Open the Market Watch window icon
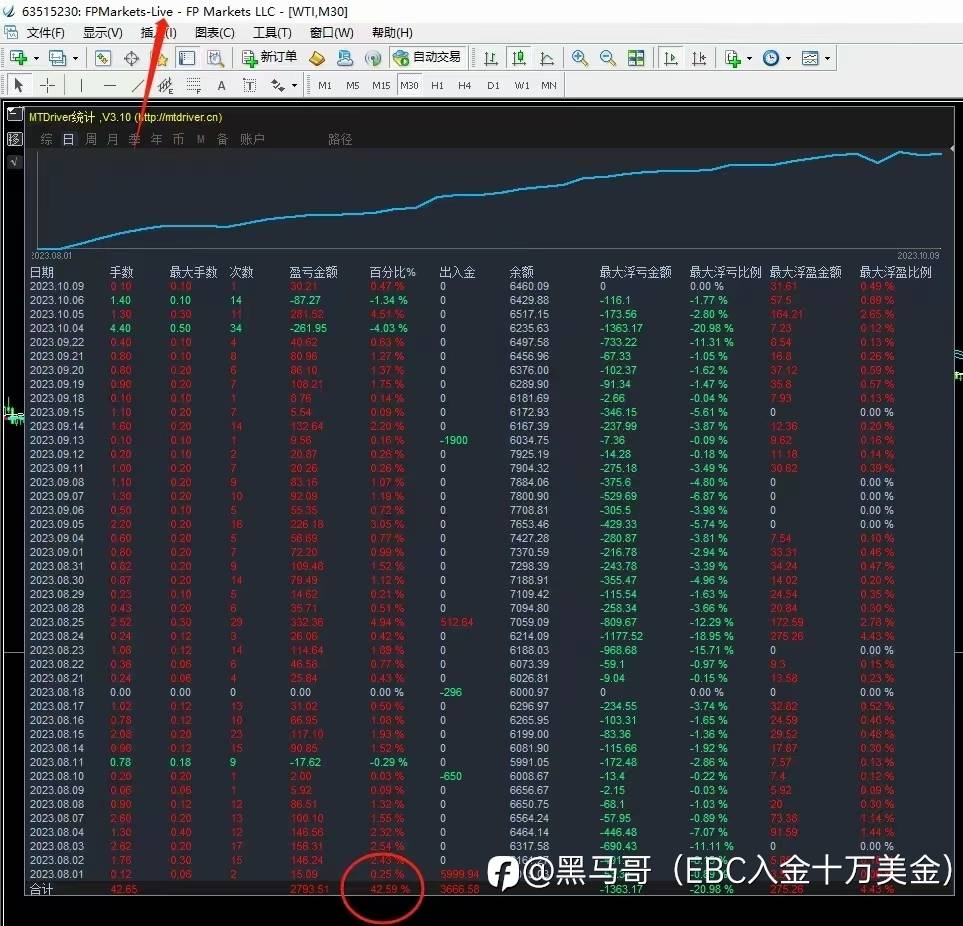Viewport: 963px width, 926px height. [x=103, y=58]
